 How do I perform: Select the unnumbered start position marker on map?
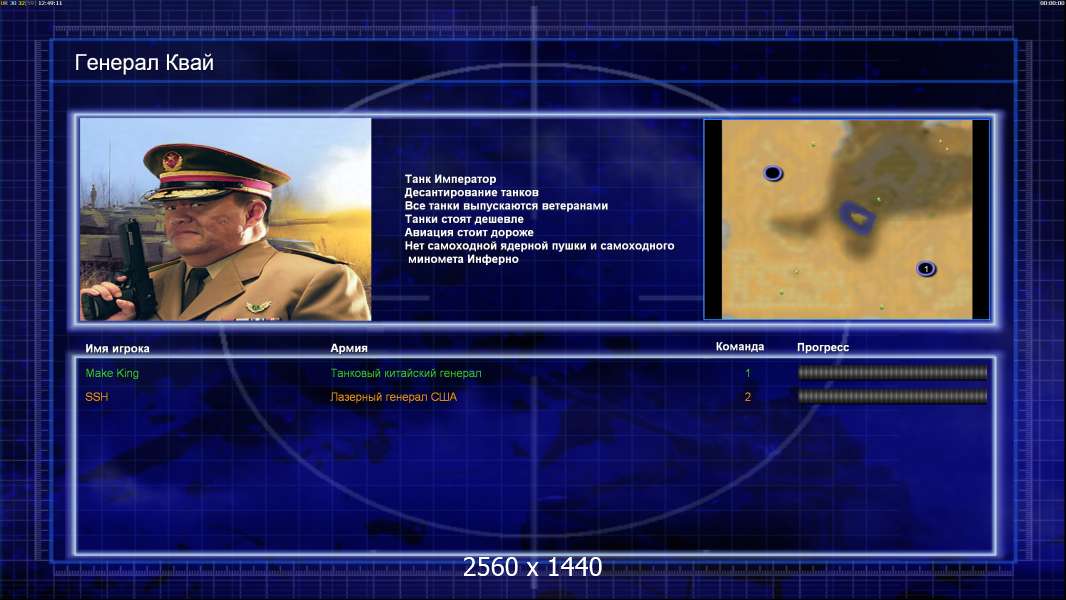(x=772, y=173)
